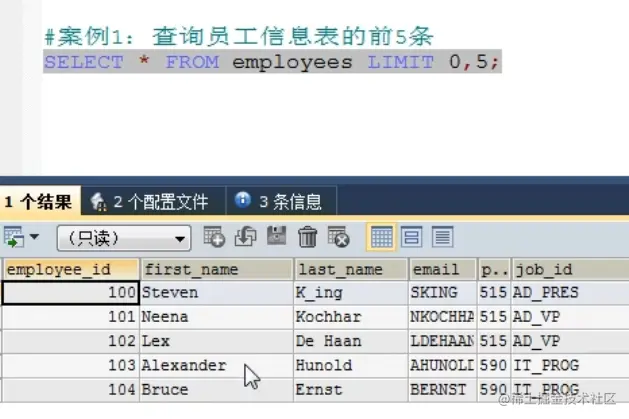Open the 2 个配置文件 tab
Image resolution: width=629 pixels, height=419 pixels.
tap(153, 202)
